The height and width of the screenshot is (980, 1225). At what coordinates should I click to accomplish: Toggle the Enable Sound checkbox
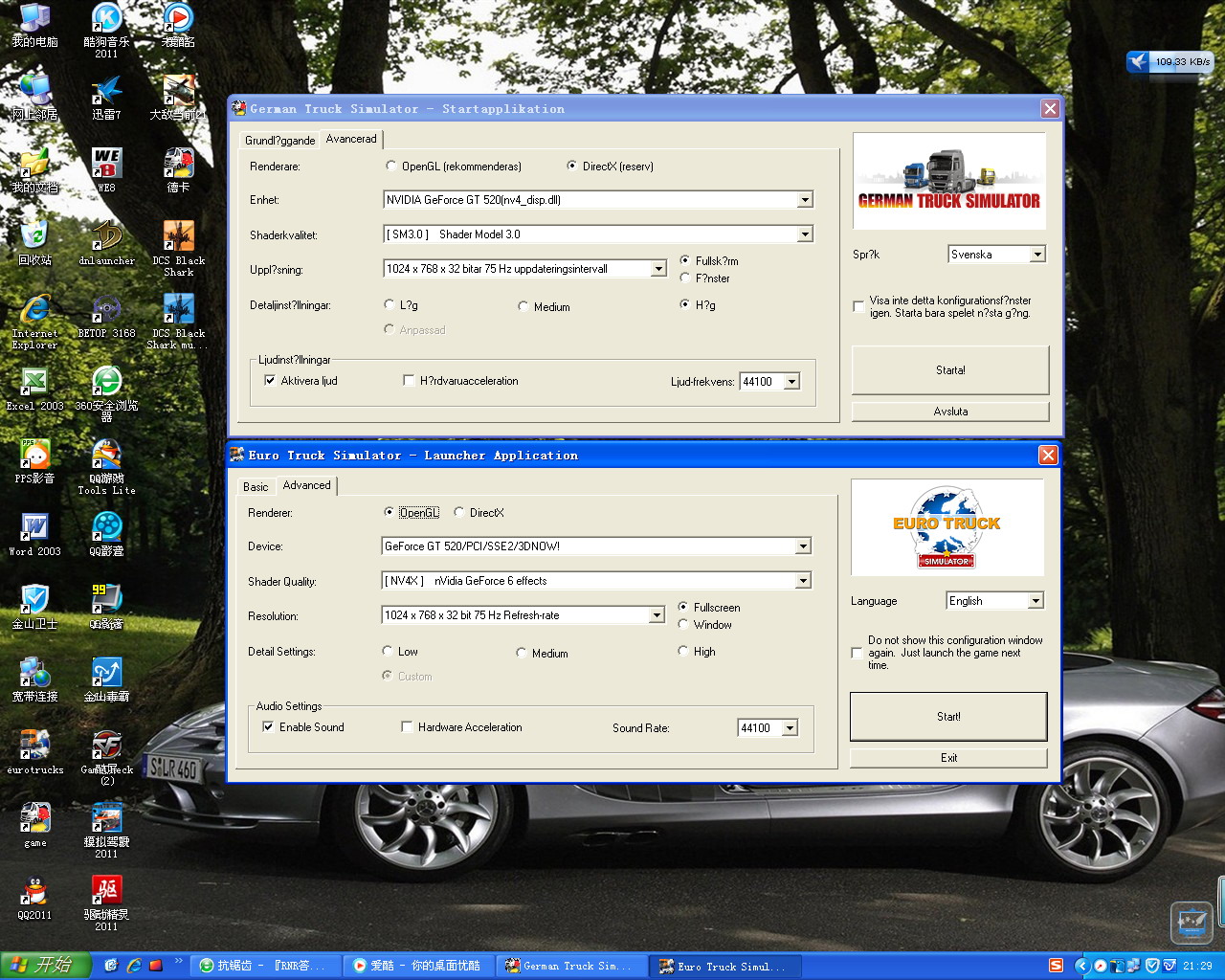tap(302, 727)
